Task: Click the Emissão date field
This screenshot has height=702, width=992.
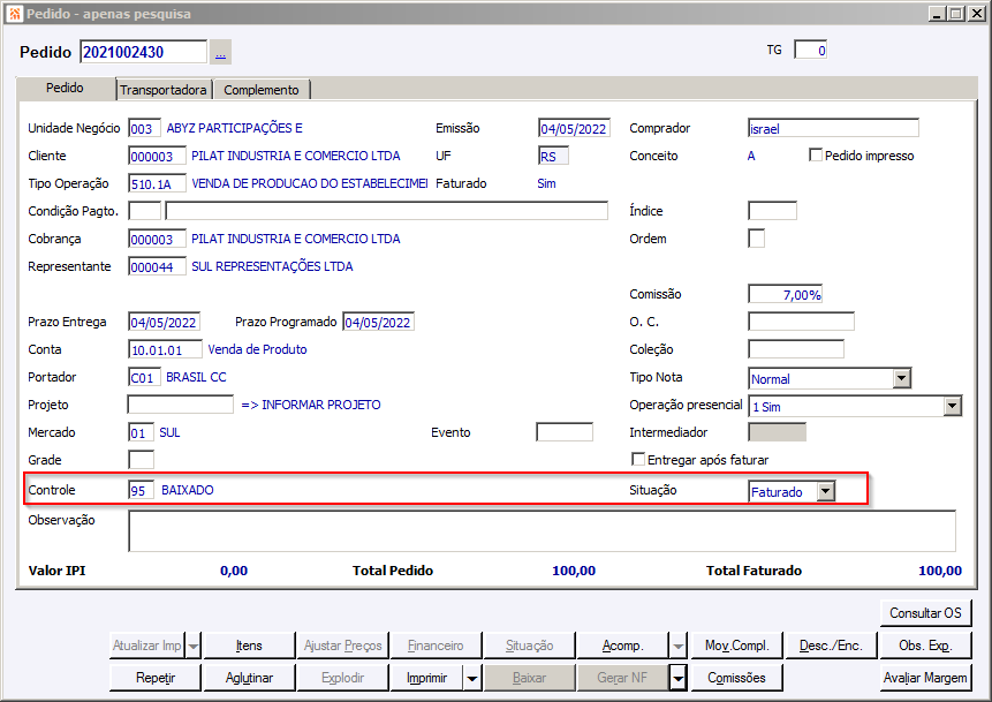Action: [x=574, y=128]
